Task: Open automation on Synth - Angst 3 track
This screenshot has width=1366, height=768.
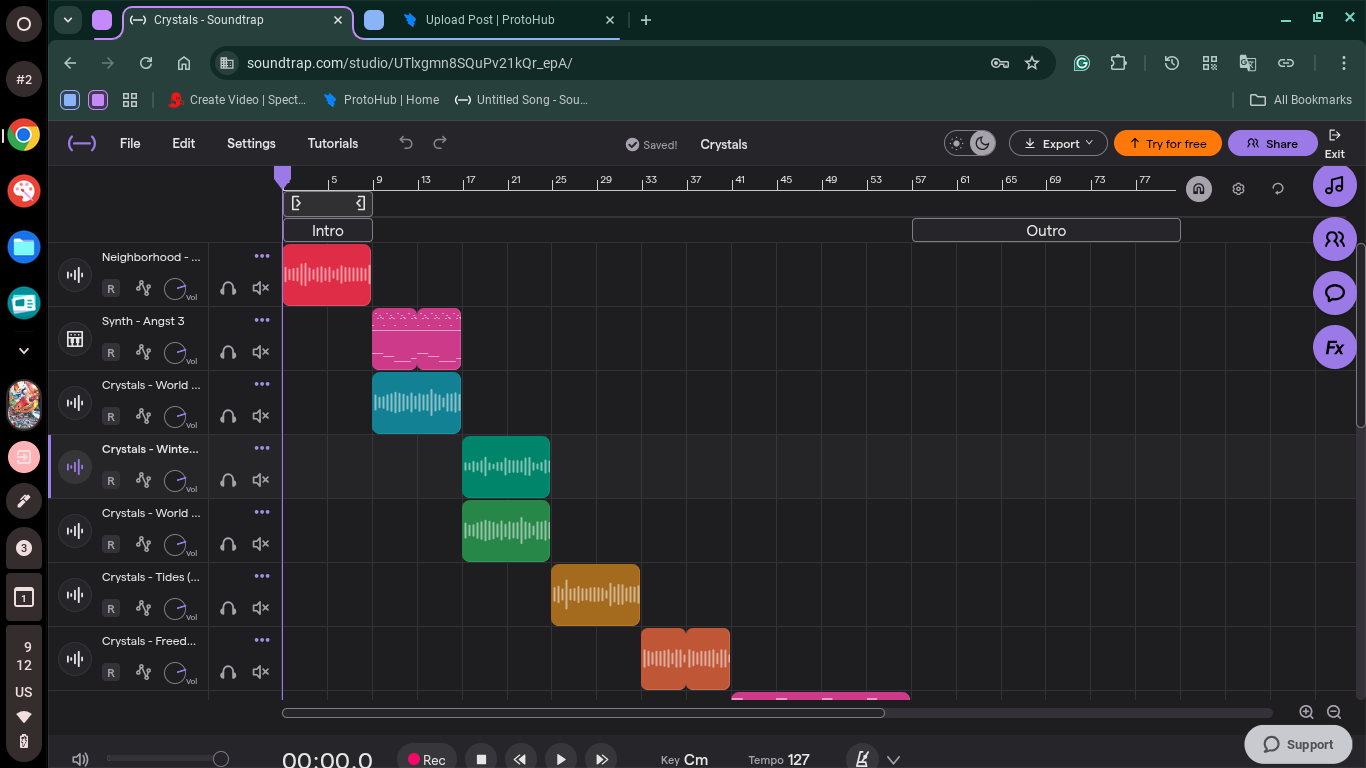Action: (x=143, y=352)
